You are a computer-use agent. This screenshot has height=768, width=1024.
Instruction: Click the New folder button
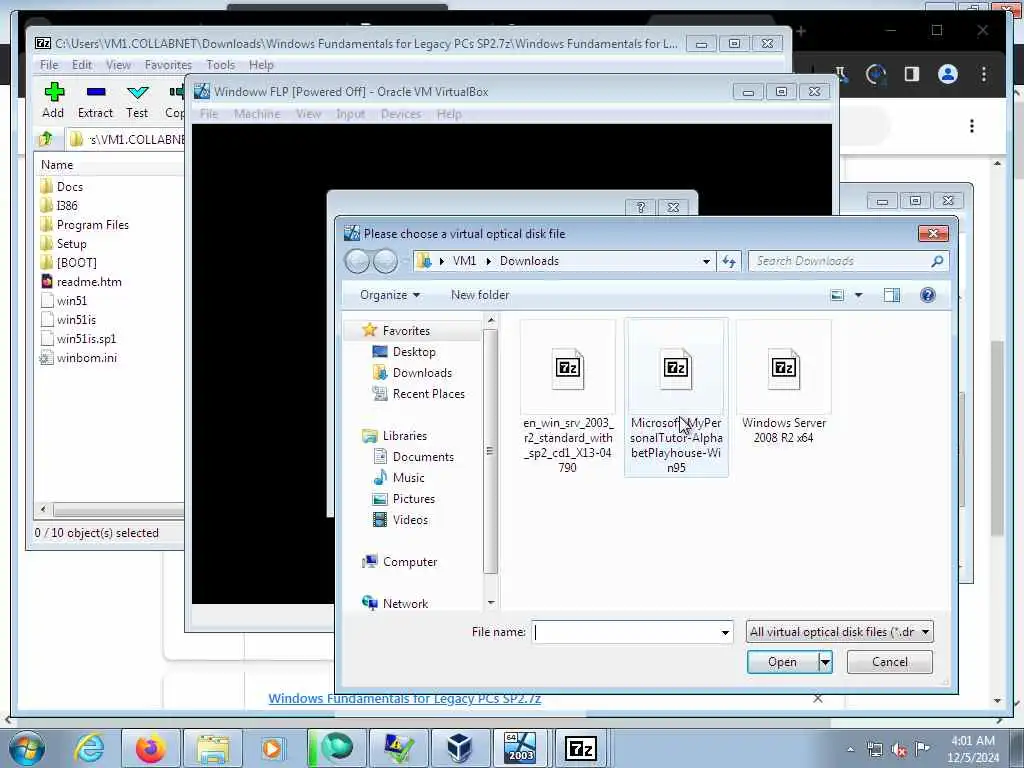point(480,295)
